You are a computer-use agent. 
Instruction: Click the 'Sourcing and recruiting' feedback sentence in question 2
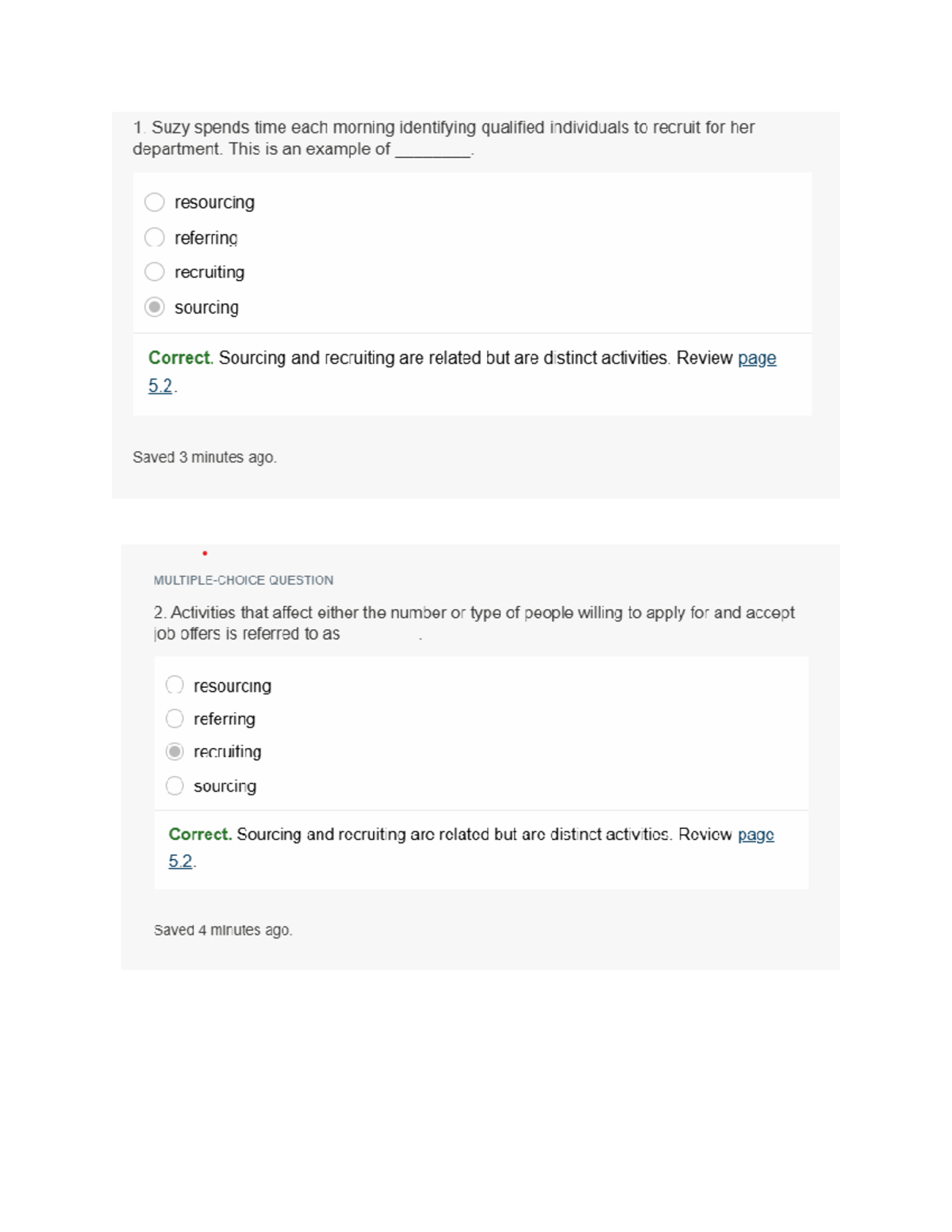(454, 835)
